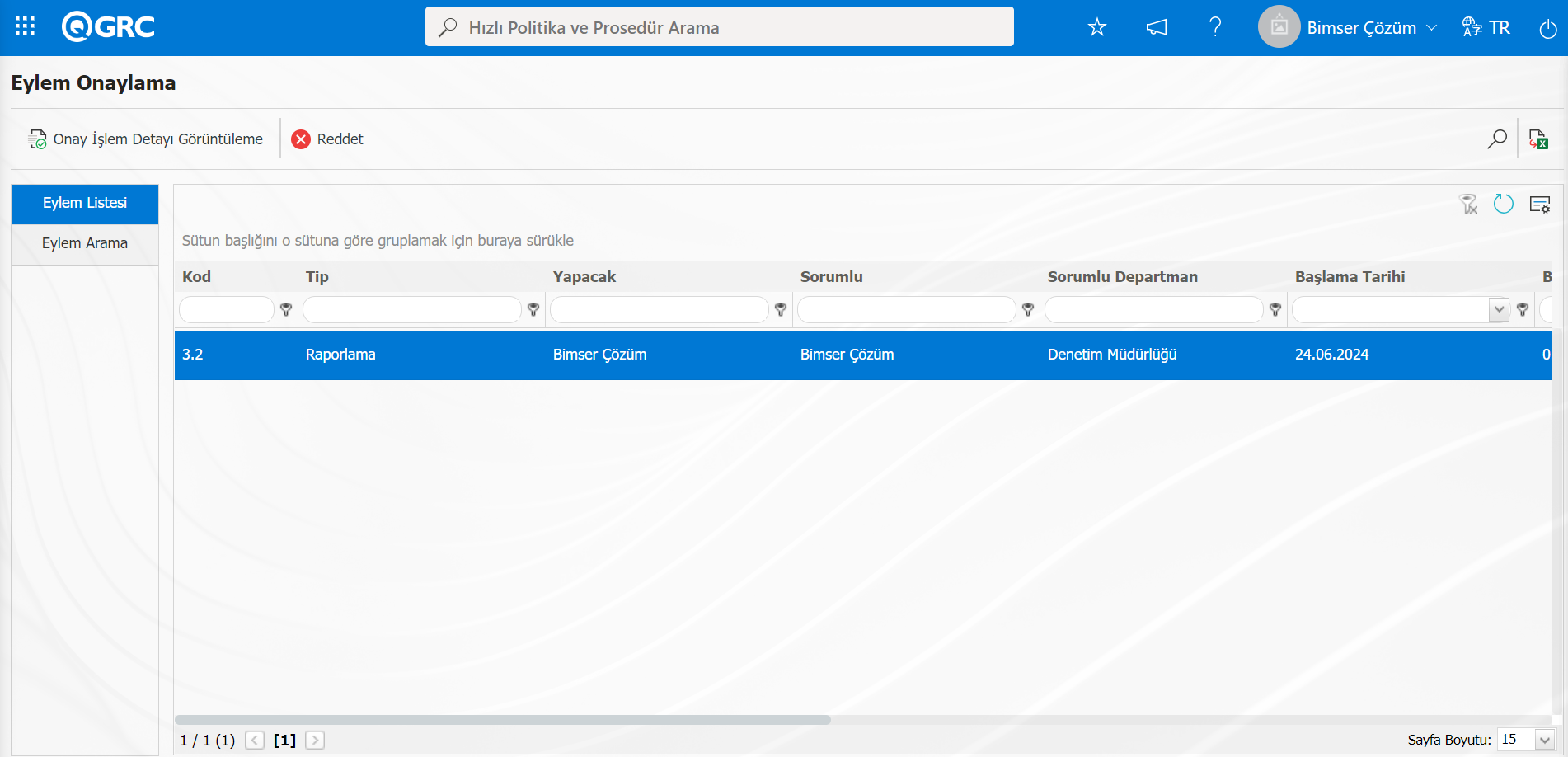Open help question mark icon

(x=1215, y=27)
